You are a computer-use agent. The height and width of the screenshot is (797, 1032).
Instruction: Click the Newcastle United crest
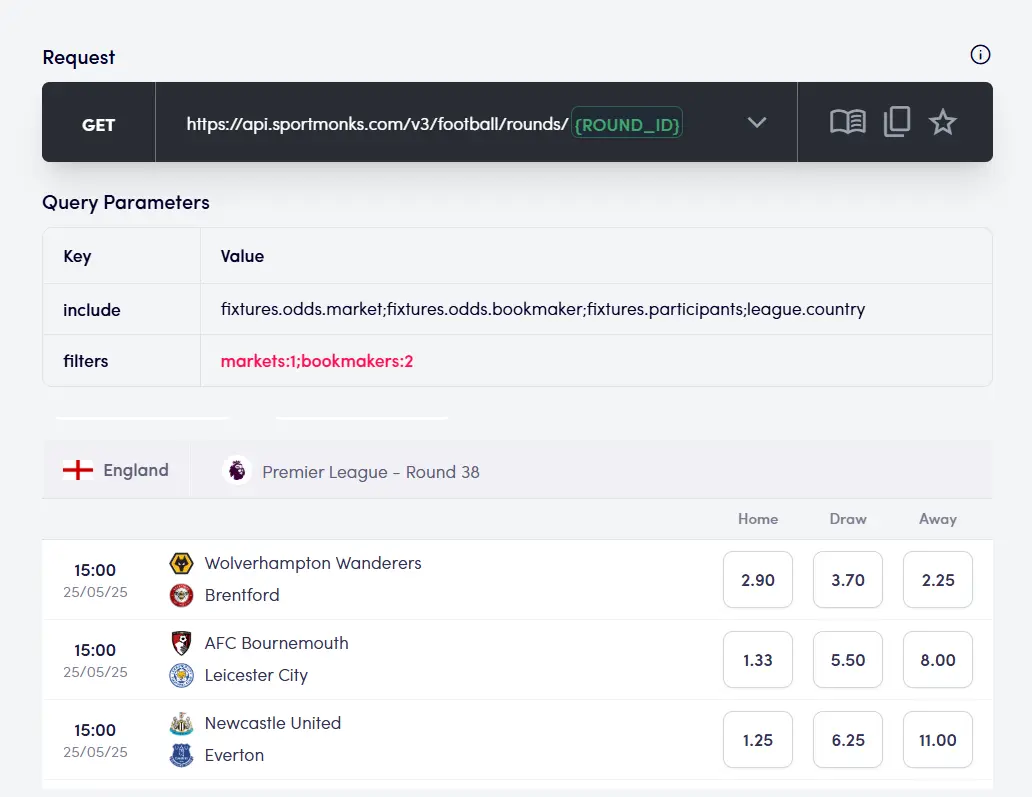[x=182, y=723]
